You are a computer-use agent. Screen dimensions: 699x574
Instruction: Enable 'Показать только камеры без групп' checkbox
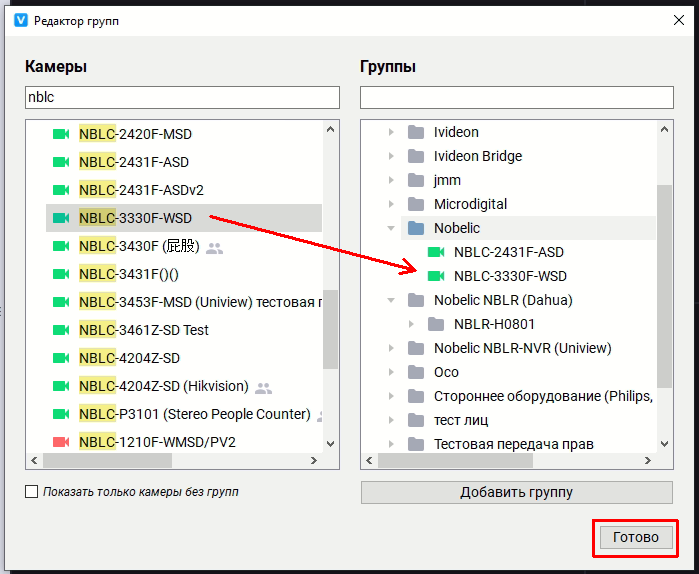point(31,492)
